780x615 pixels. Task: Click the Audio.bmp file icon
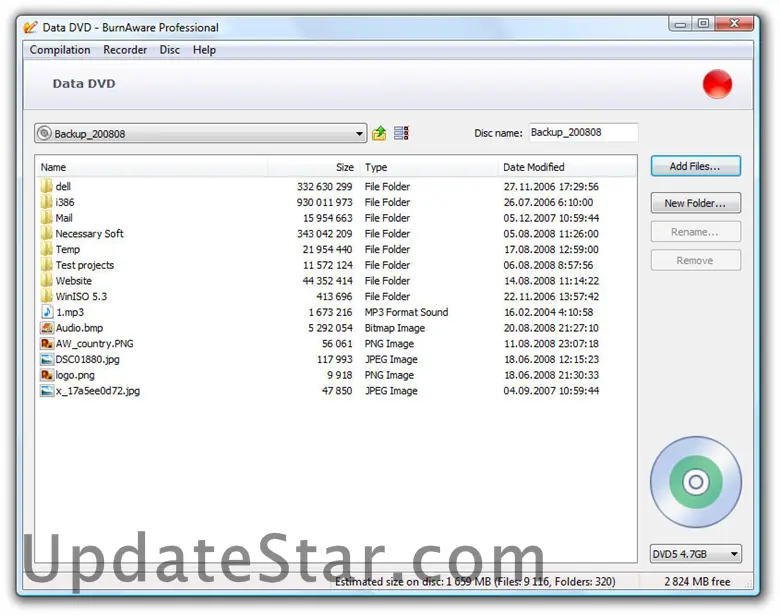point(47,327)
